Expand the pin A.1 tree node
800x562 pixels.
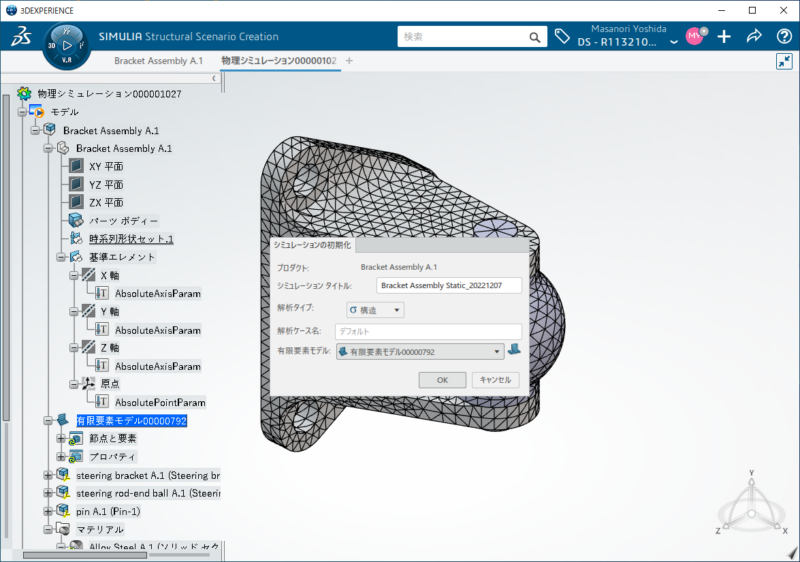tap(48, 510)
